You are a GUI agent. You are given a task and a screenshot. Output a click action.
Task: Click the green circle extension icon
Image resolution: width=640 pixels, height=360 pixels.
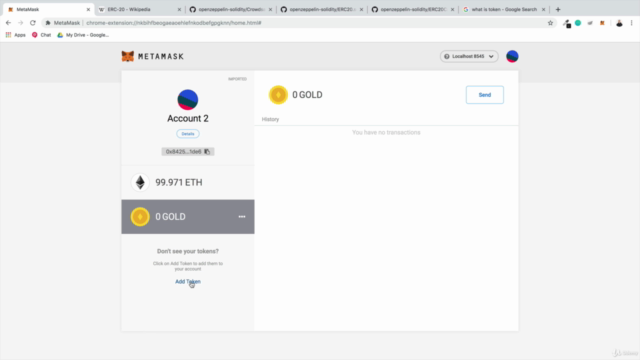click(x=578, y=23)
